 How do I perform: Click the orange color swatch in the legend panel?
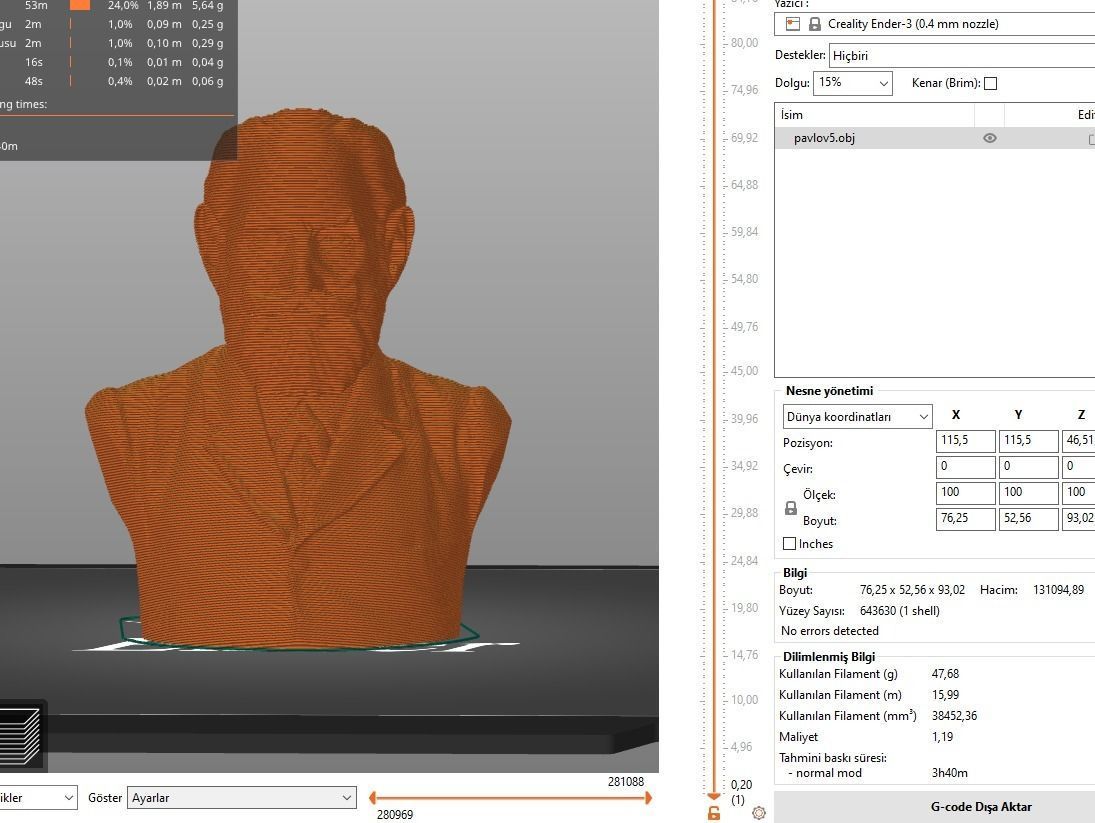pos(80,6)
